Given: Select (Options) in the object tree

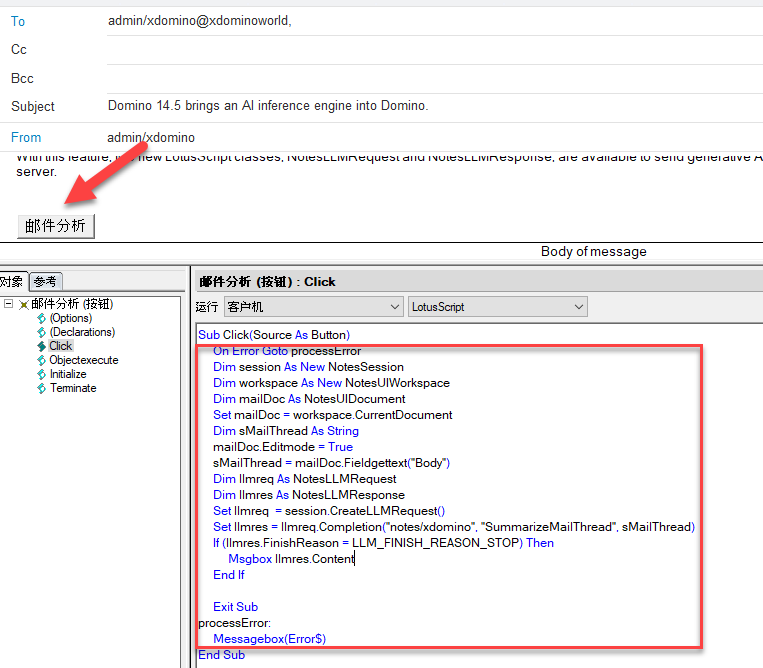Looking at the screenshot, I should [71, 318].
